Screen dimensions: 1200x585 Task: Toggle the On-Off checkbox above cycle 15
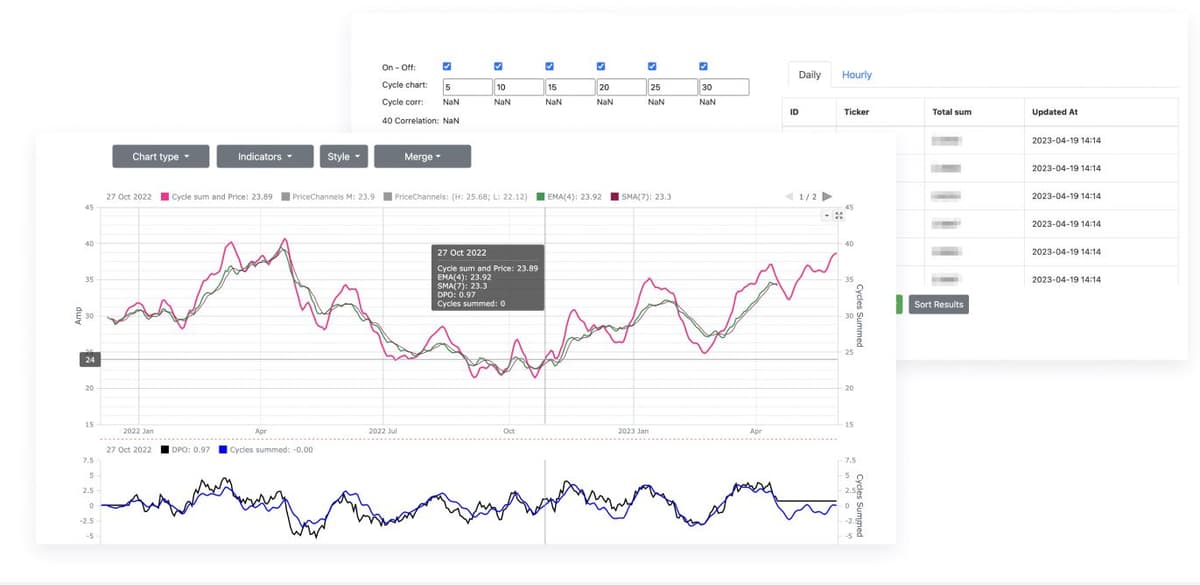[550, 67]
